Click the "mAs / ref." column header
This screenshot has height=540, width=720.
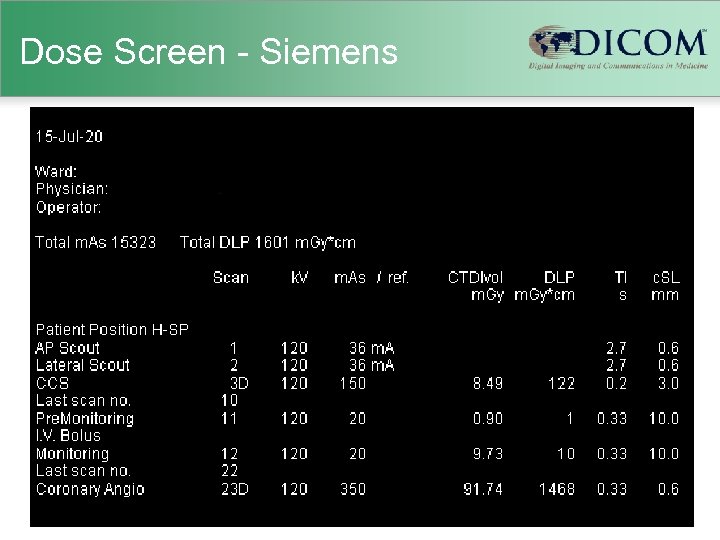(x=371, y=278)
